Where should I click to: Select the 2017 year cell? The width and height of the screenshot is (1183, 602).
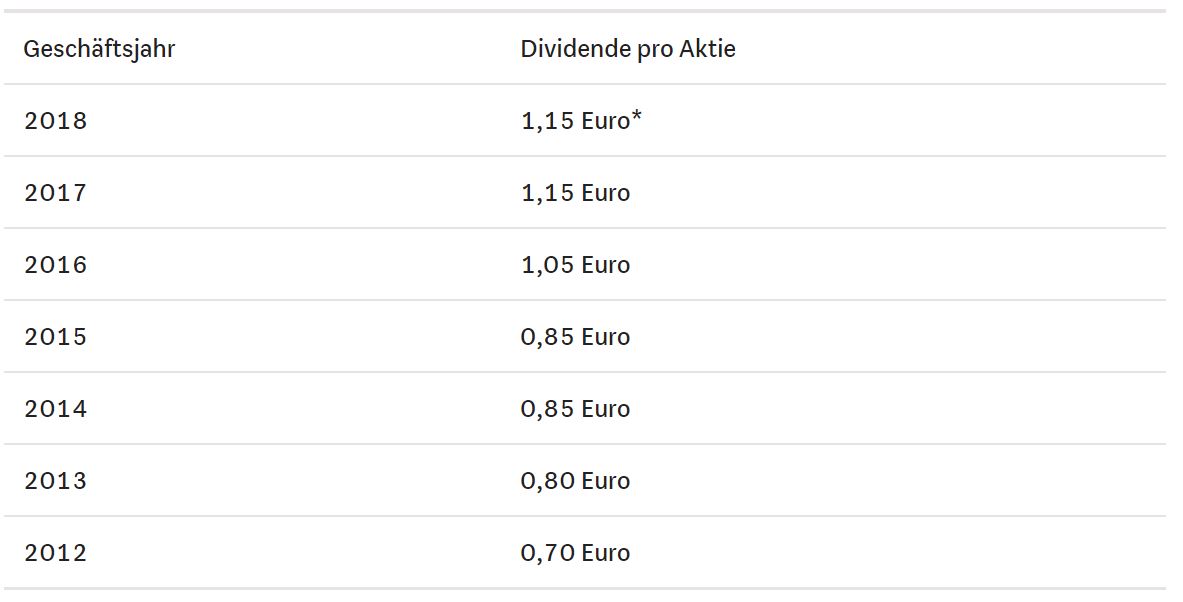56,193
